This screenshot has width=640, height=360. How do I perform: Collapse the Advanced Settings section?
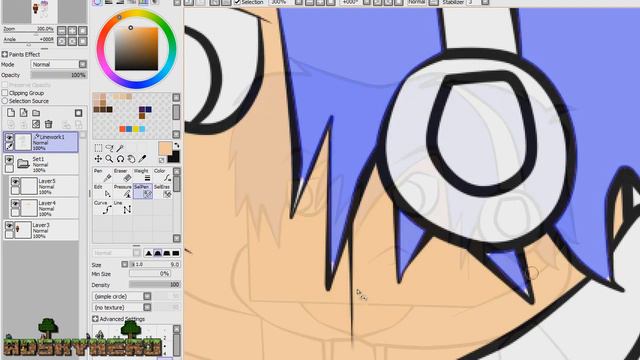pos(96,319)
